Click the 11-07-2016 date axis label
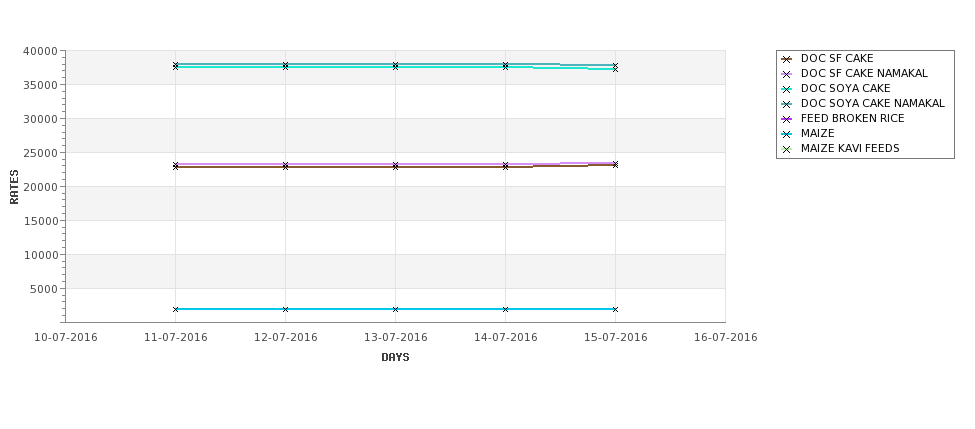 176,338
